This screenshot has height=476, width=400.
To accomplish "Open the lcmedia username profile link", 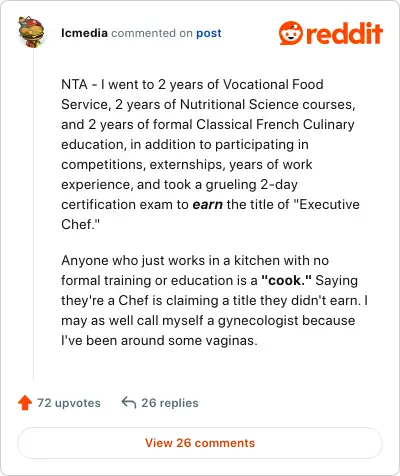I will (84, 33).
